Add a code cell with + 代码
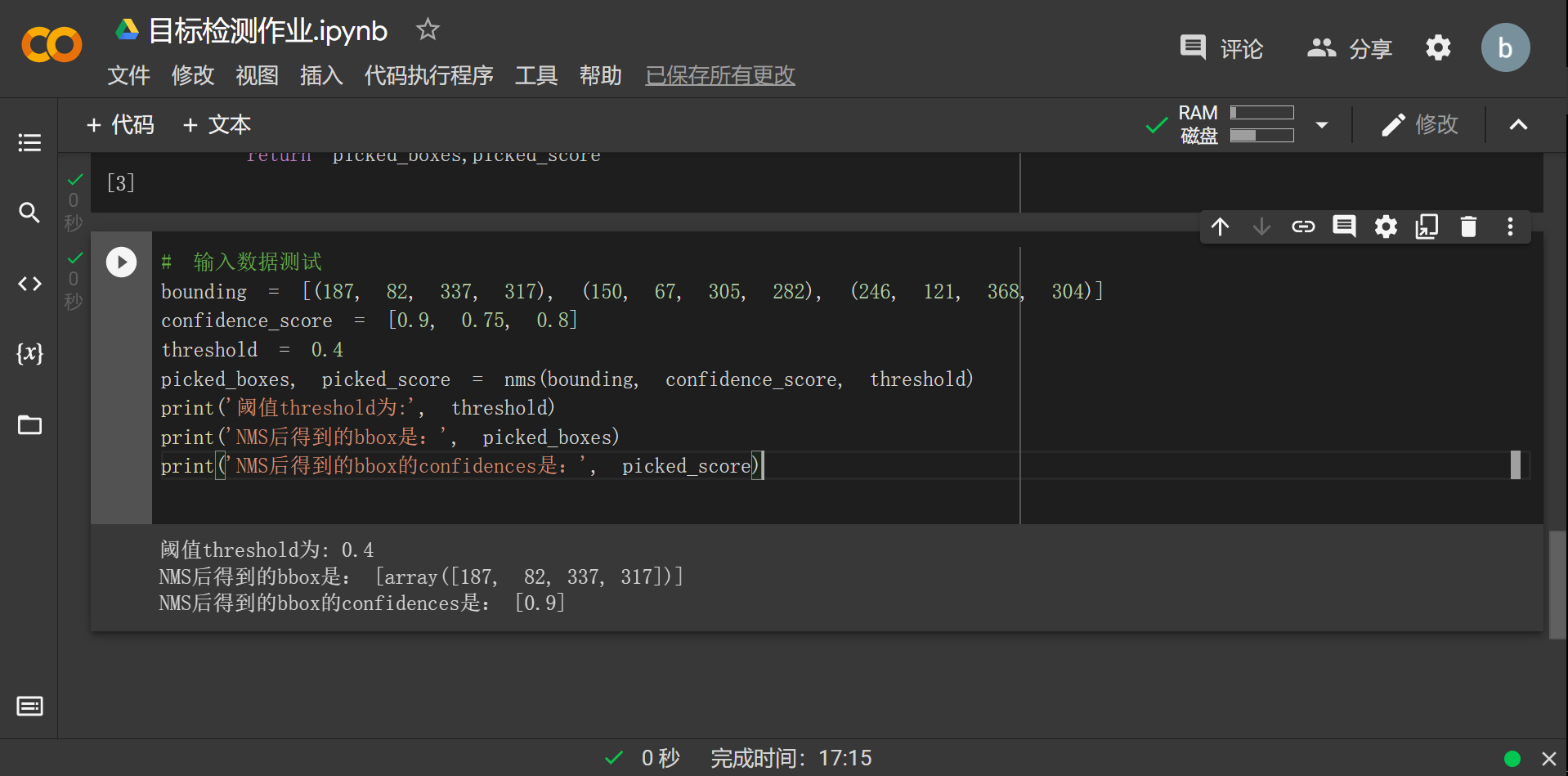This screenshot has height=776, width=1568. [x=120, y=124]
